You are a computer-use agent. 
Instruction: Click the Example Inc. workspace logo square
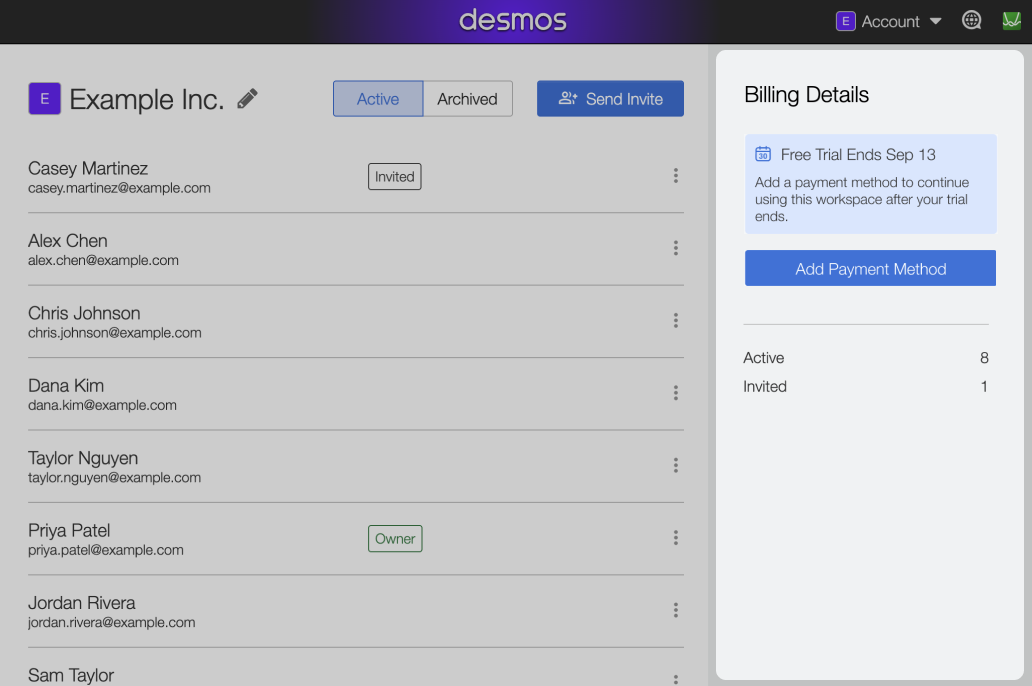(x=45, y=99)
